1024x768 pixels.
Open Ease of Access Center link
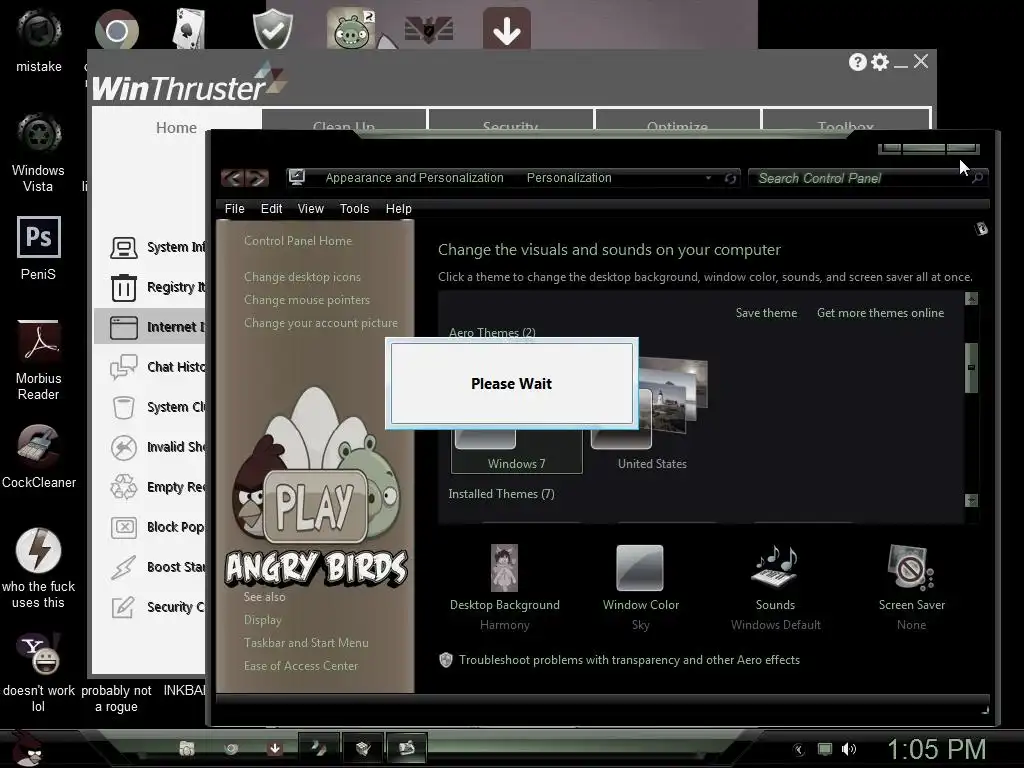300,665
